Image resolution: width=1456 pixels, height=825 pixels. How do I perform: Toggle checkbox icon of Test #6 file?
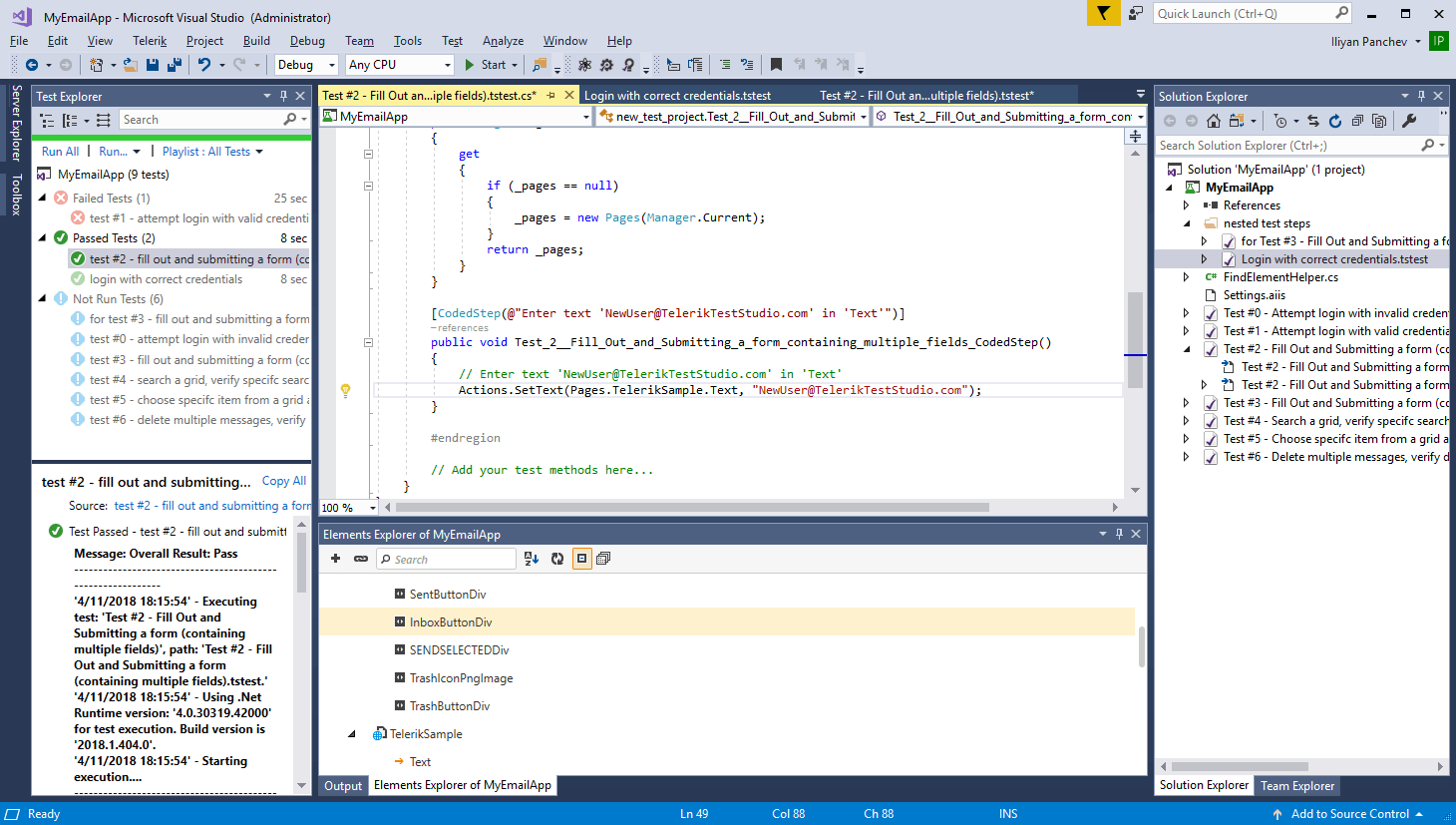coord(1210,457)
